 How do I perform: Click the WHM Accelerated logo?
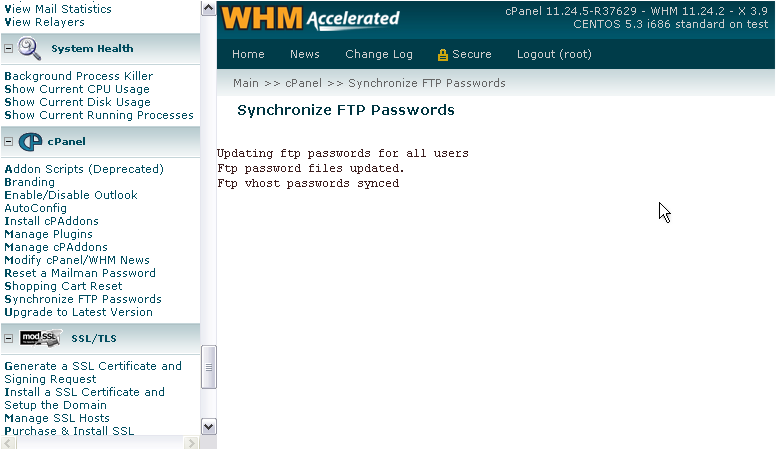(x=310, y=19)
